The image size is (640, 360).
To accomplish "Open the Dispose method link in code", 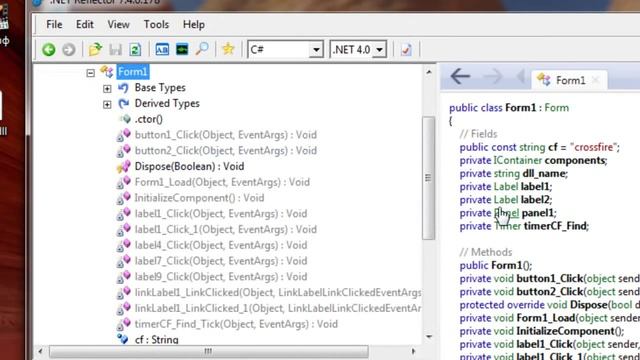I will (x=589, y=305).
